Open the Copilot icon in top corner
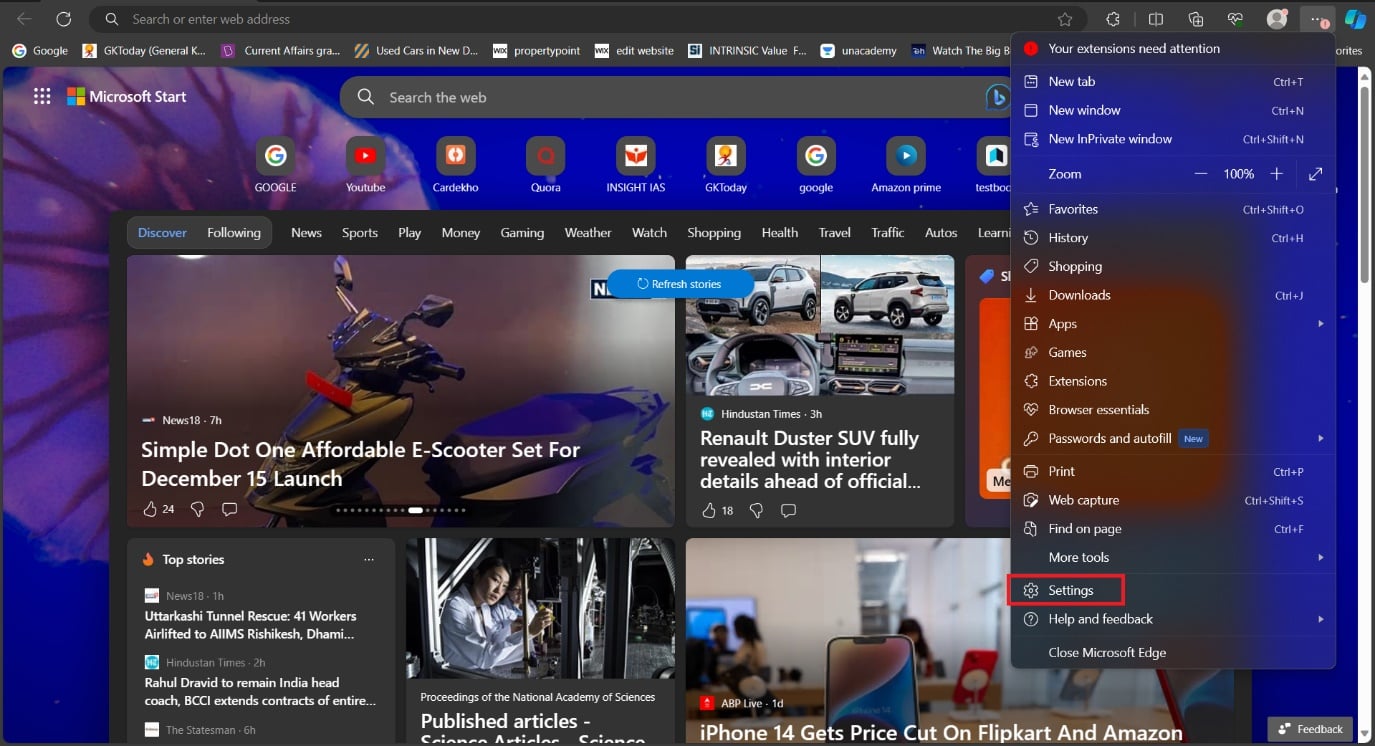The image size is (1375, 746). click(1355, 19)
